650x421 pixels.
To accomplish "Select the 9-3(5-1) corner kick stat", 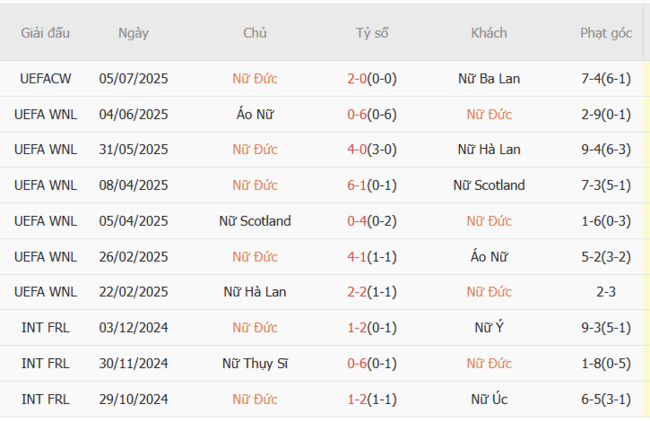I will point(606,328).
